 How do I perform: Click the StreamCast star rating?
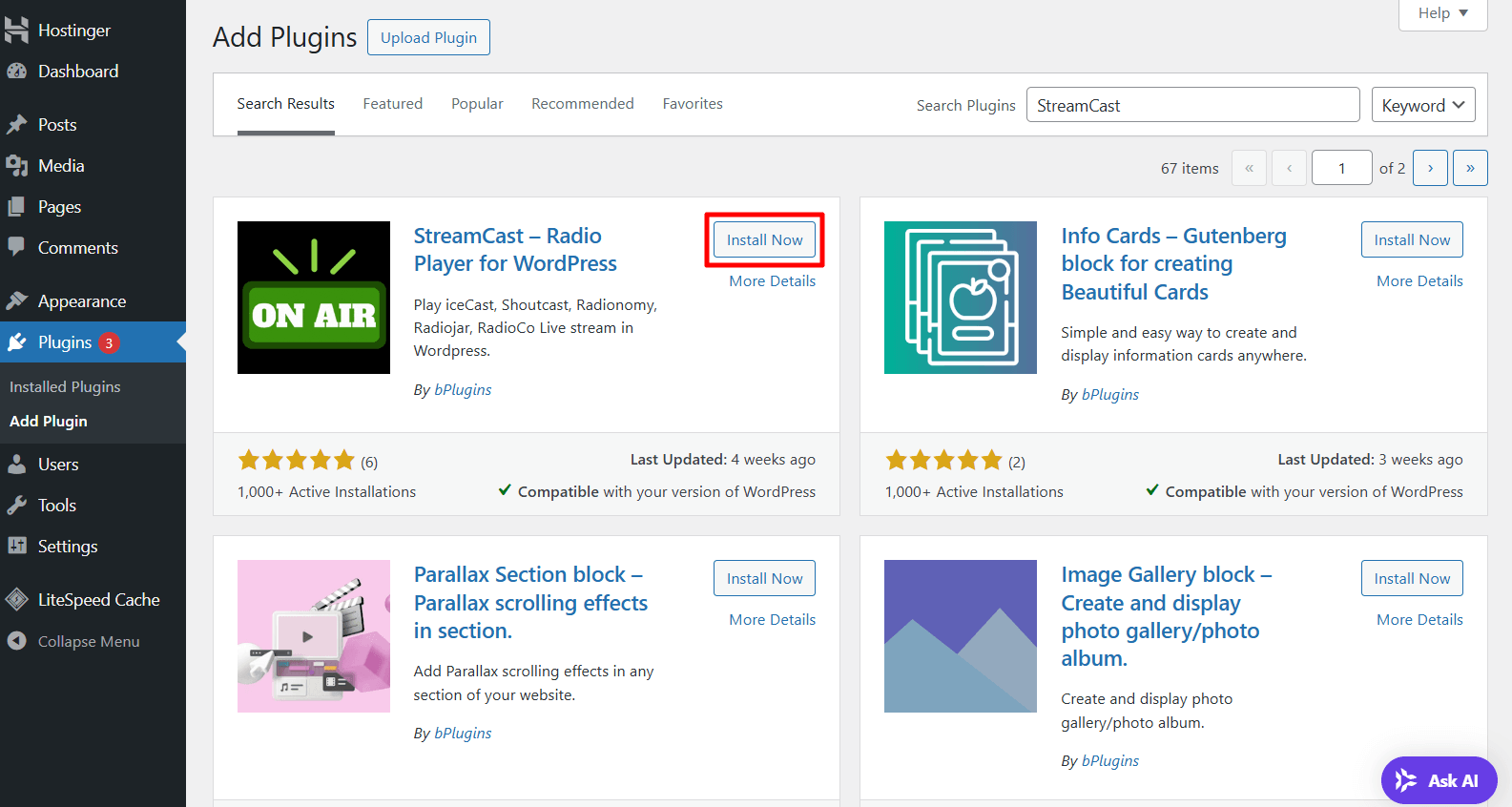[x=297, y=461]
